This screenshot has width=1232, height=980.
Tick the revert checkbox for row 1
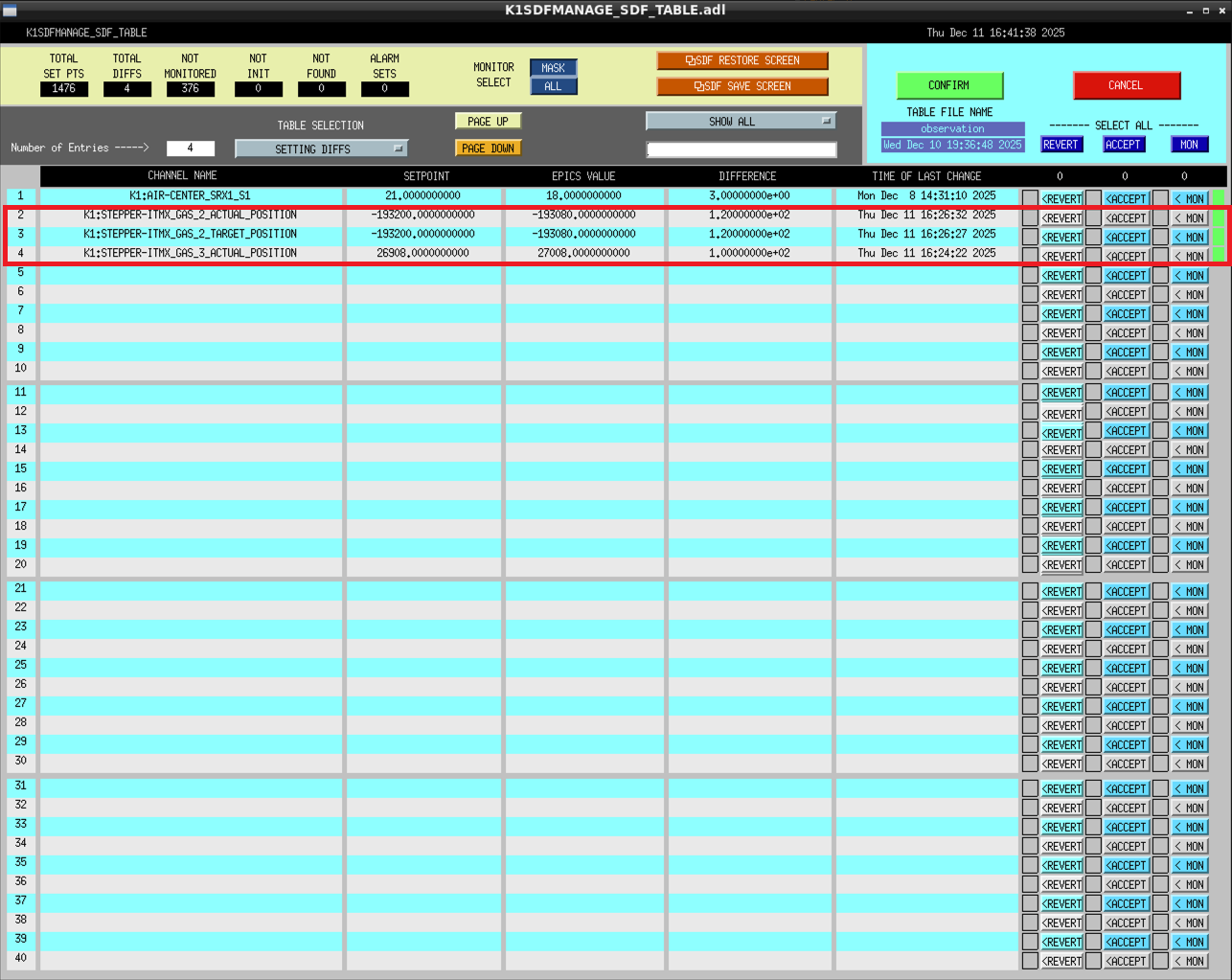1030,198
